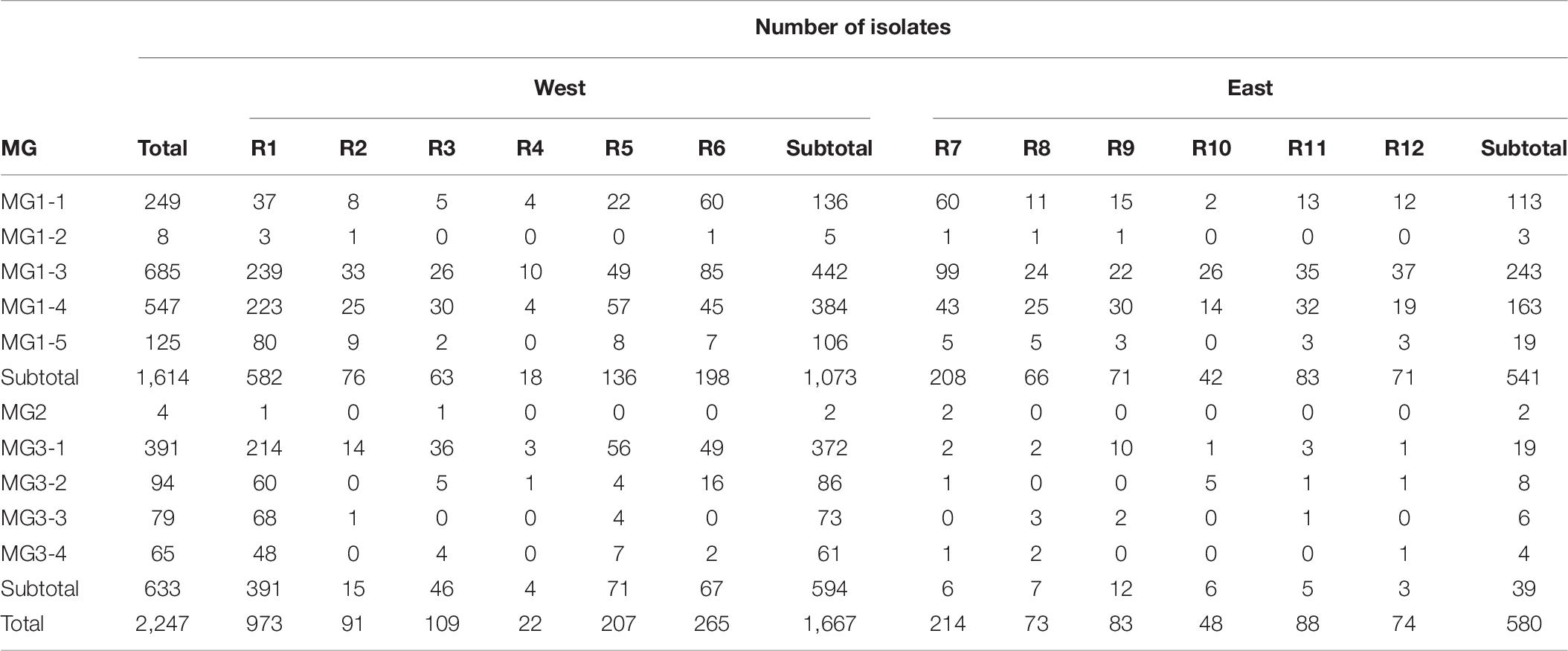Click the West subtotal value 1,667

(x=829, y=623)
